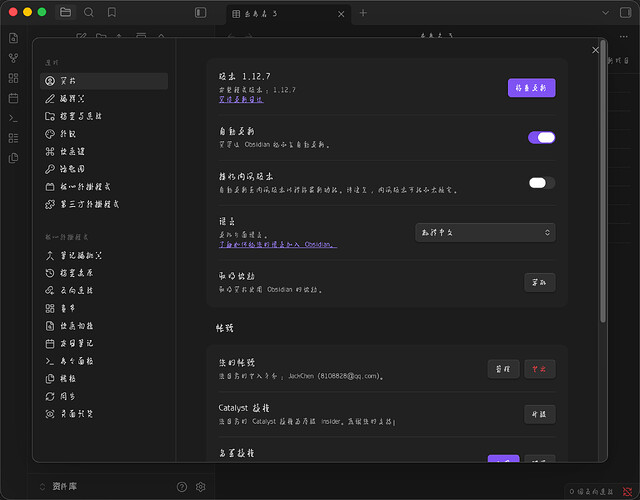Close the open tab with its X
This screenshot has height=500, width=640.
point(341,14)
